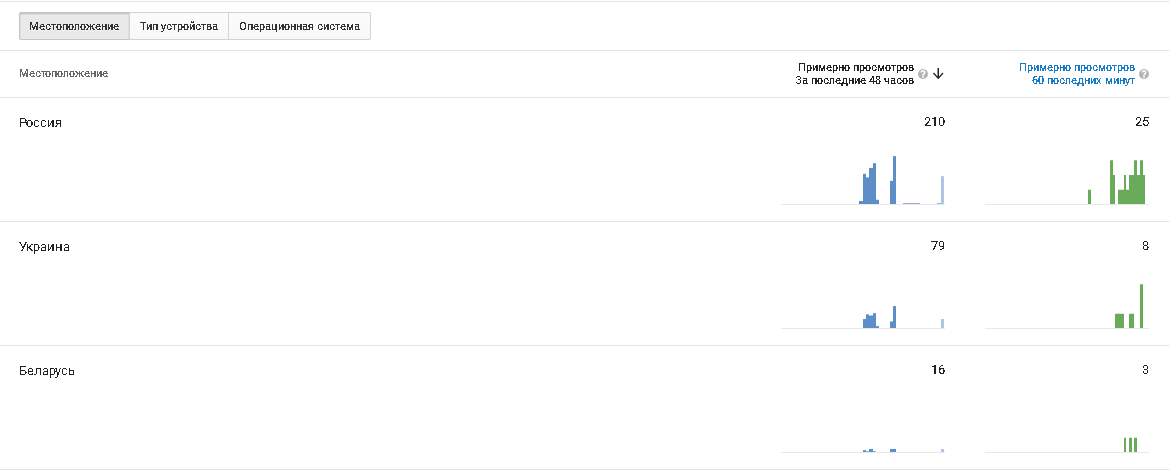Click the Местоположение column header
The image size is (1169, 470).
(64, 74)
